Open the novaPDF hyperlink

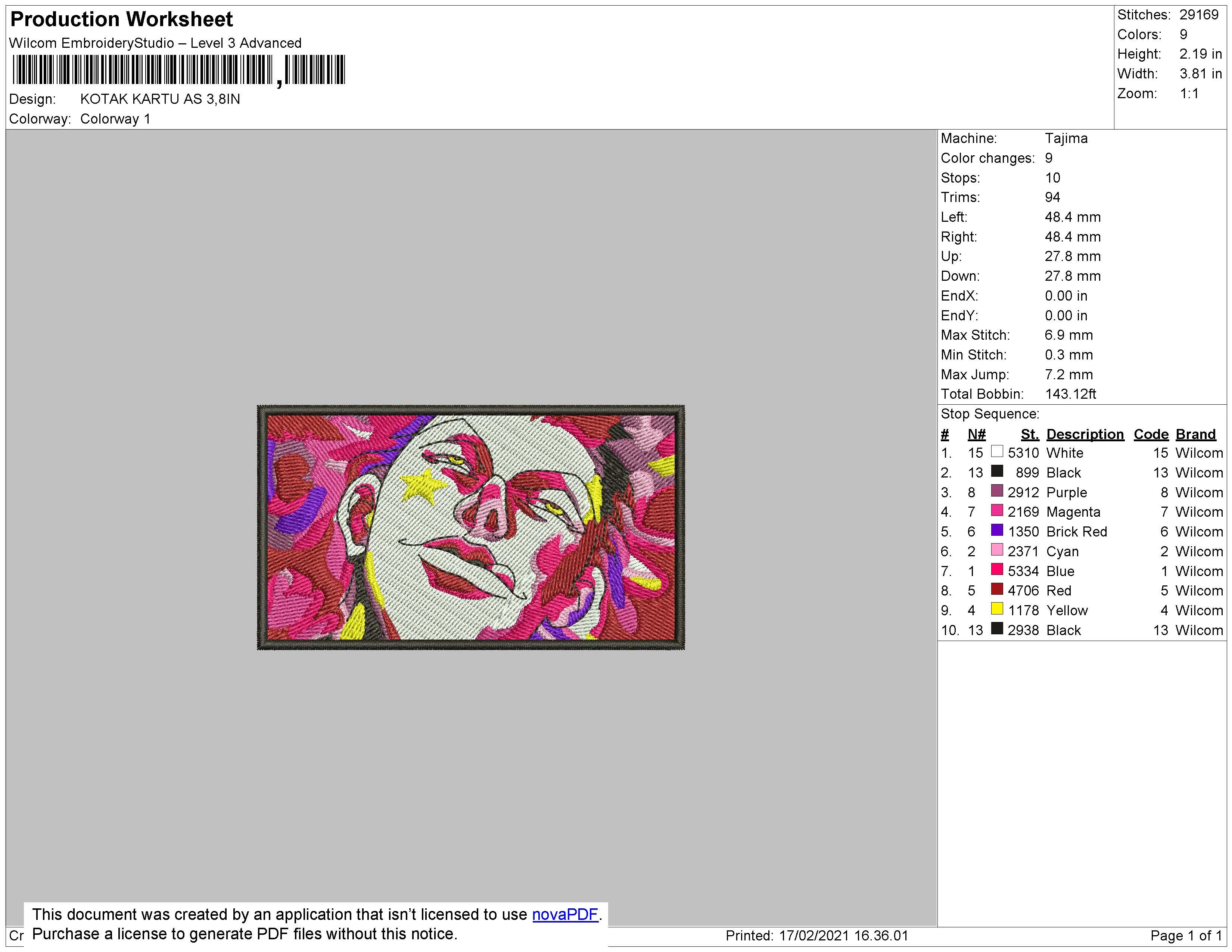coord(564,914)
